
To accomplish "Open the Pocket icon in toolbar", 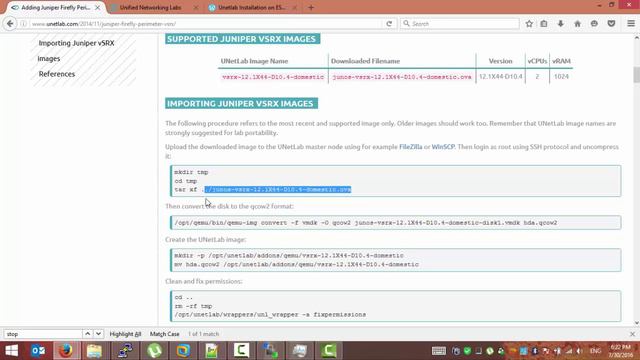I will 611,24.
